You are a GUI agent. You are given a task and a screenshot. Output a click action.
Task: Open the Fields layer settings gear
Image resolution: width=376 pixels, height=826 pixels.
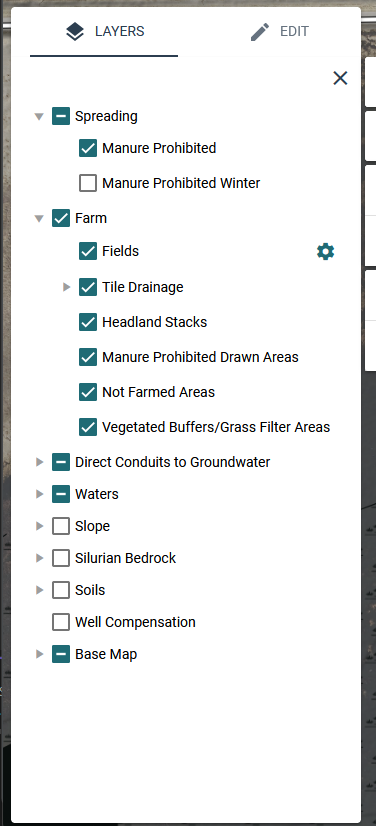325,252
